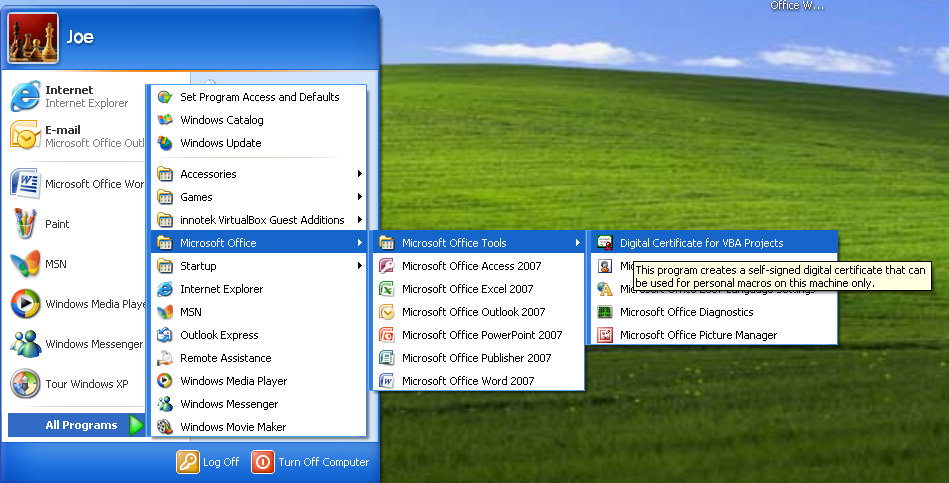Screen dimensions: 949x483
Task: Click the MSN butterfly icon in left column
Action: pos(25,264)
